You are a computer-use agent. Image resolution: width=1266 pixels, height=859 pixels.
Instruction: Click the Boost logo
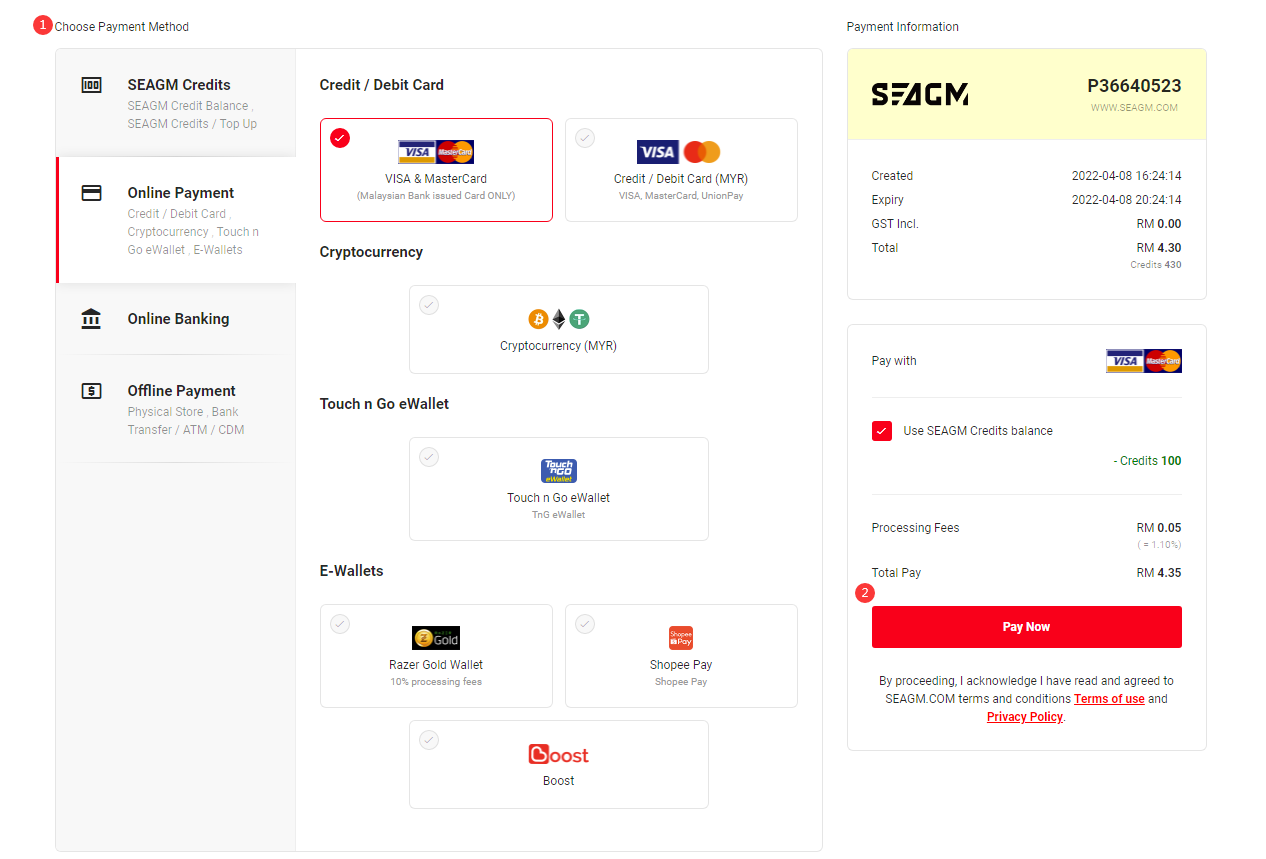559,754
